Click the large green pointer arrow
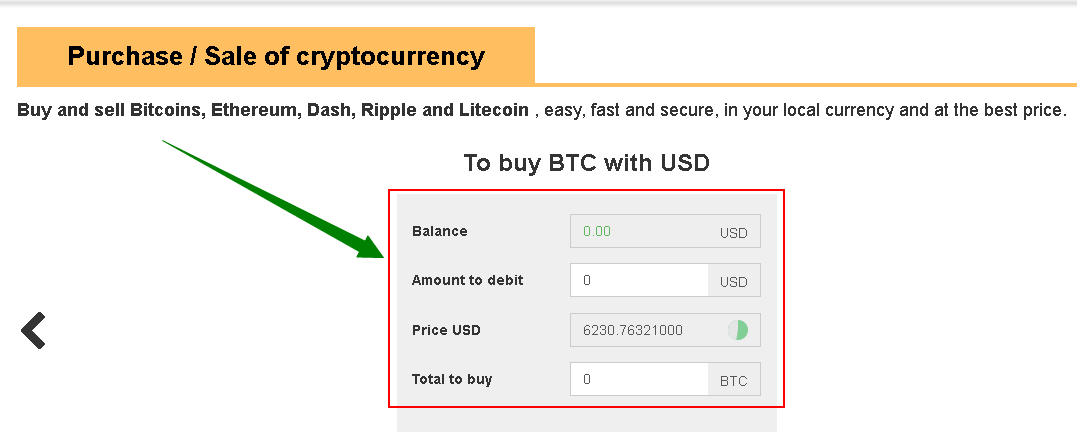The height and width of the screenshot is (432, 1077). [x=273, y=199]
